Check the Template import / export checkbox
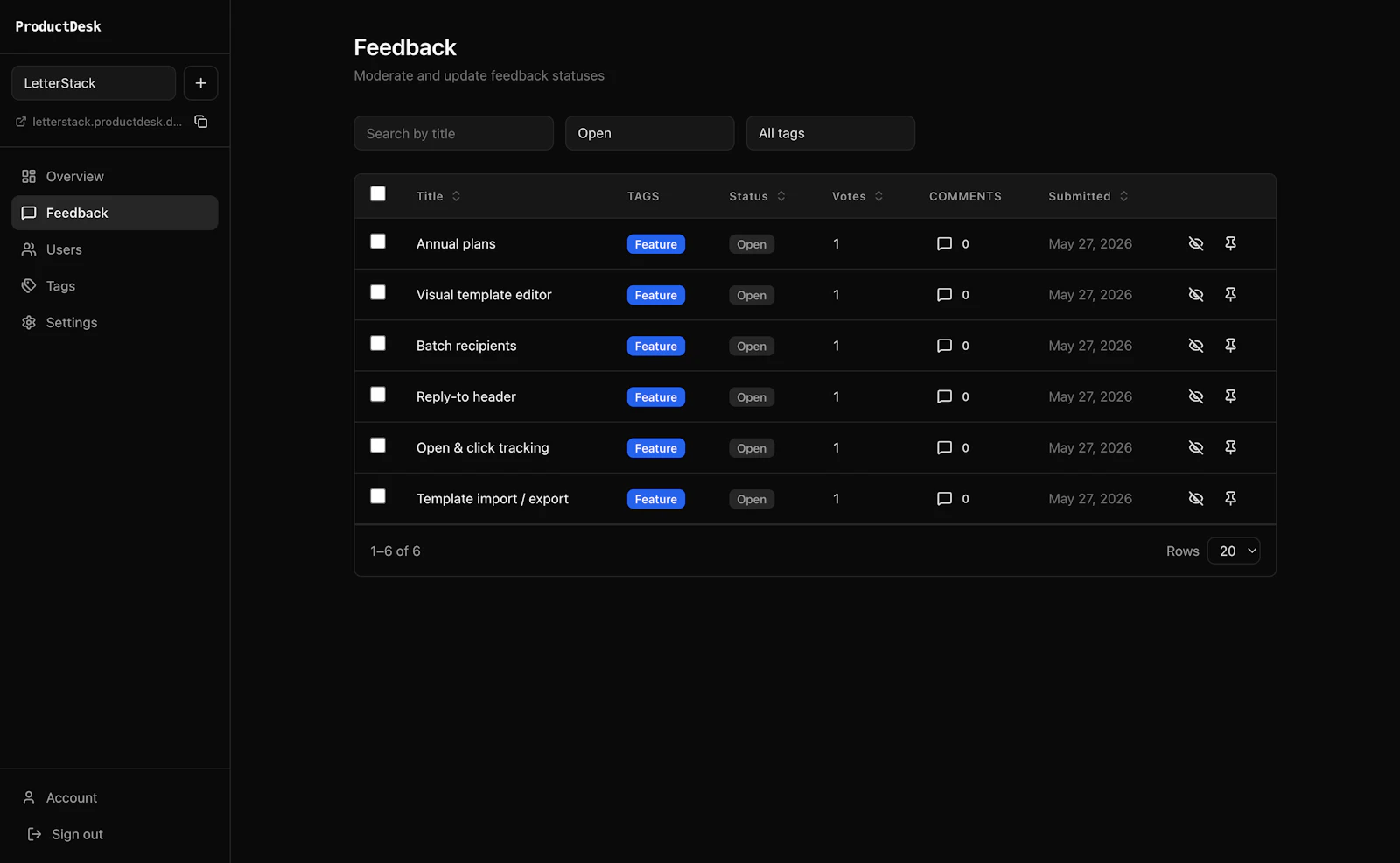The width and height of the screenshot is (1400, 863). tap(378, 496)
